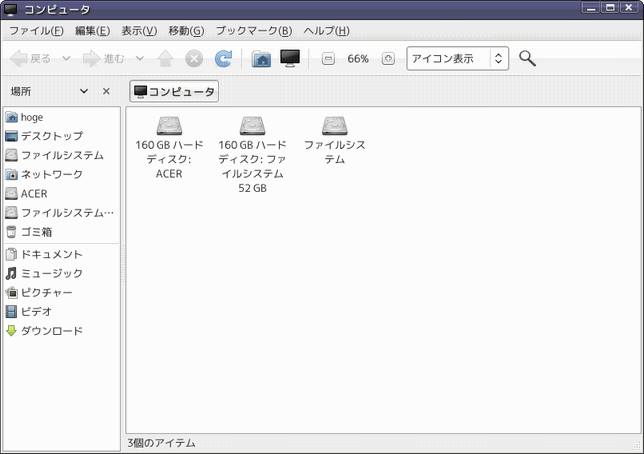Open ヘルプ(H) menu
Viewport: 644px width, 454px height.
(327, 31)
